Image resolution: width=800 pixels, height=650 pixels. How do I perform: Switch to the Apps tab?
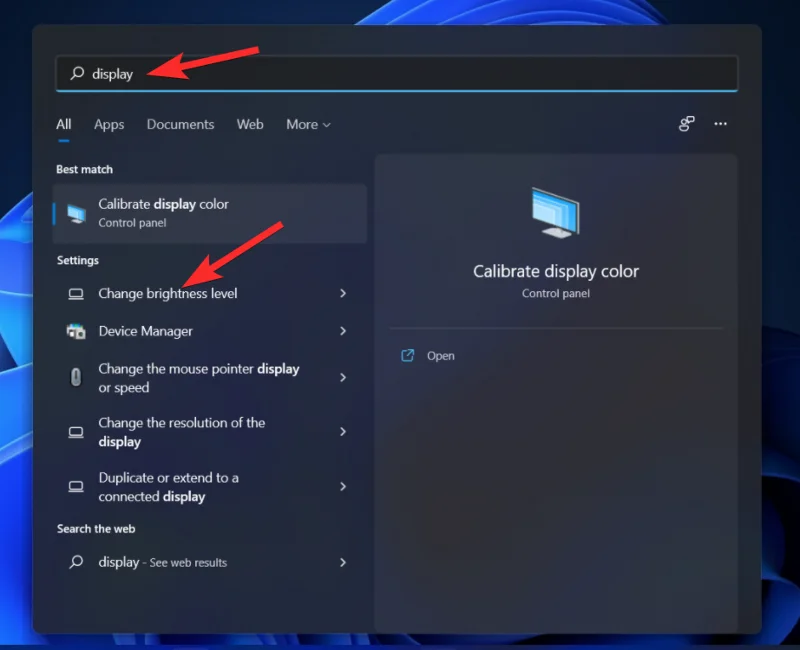(x=109, y=124)
